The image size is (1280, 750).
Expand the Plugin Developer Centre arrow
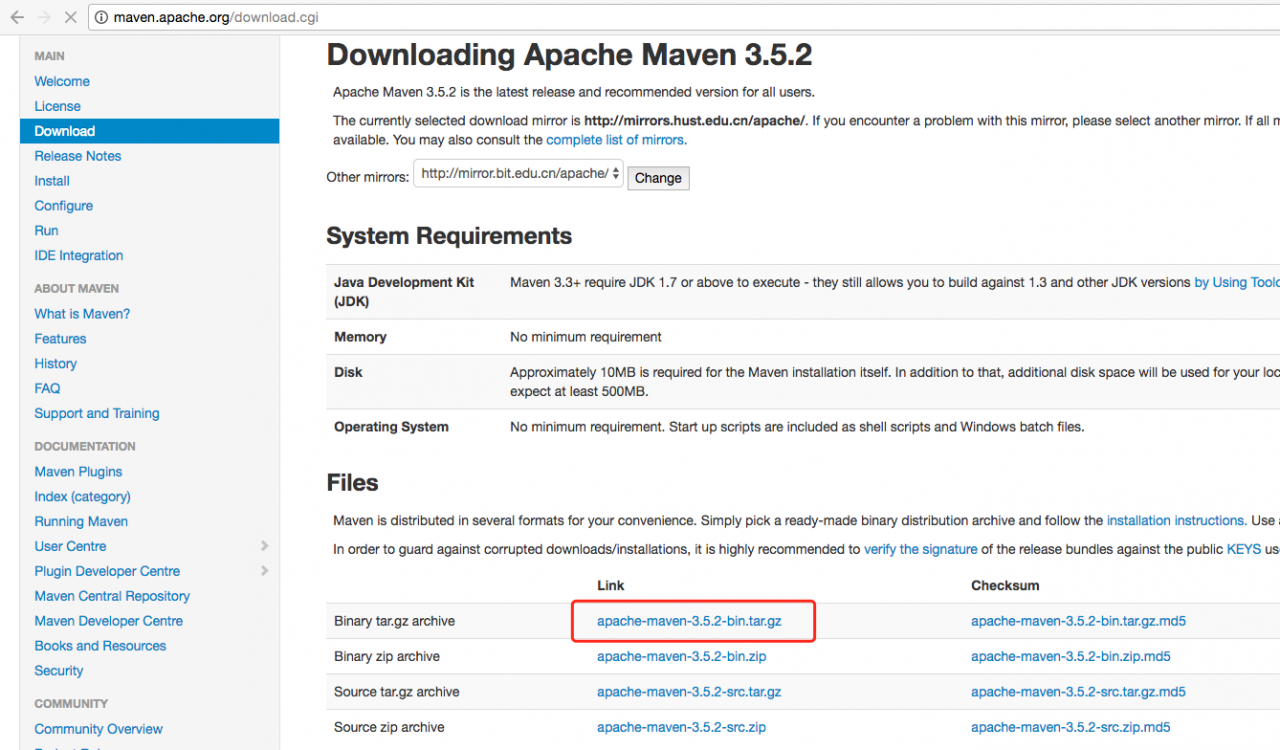pyautogui.click(x=264, y=571)
